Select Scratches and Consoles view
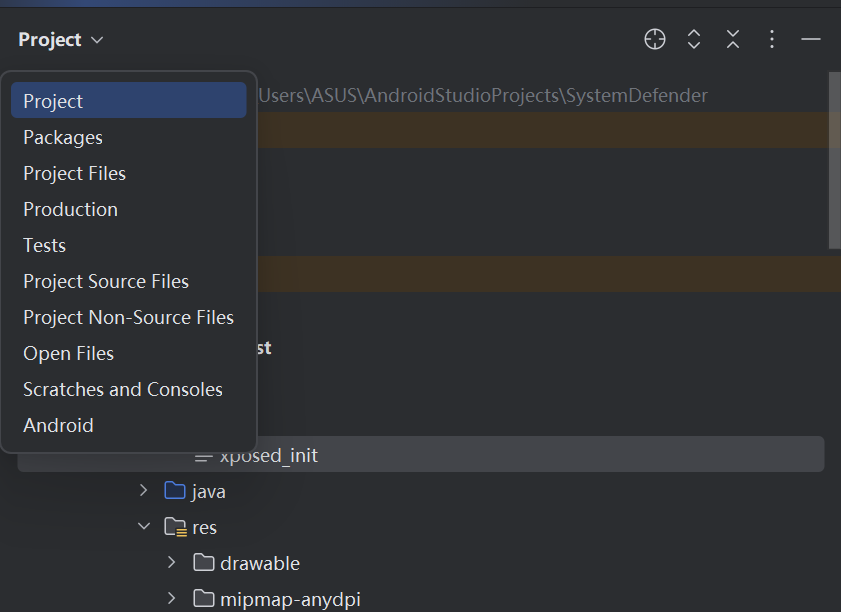Image resolution: width=841 pixels, height=612 pixels. tap(123, 389)
